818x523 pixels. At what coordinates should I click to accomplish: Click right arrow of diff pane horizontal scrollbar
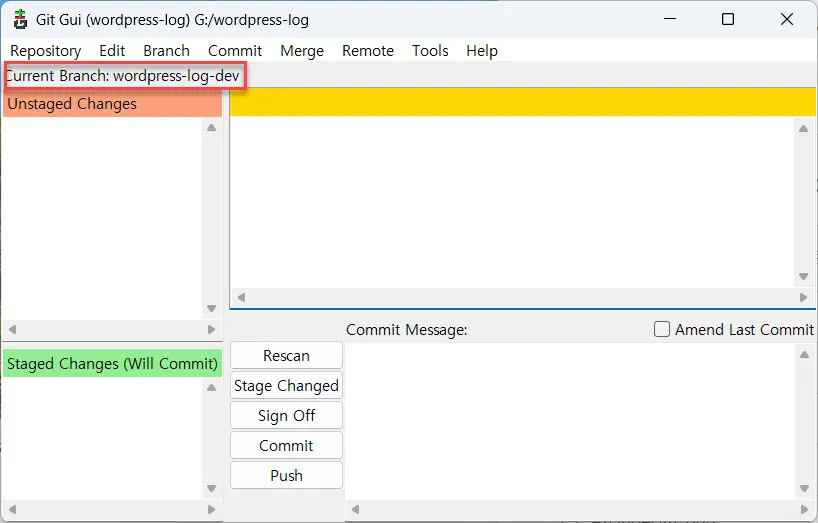(803, 297)
